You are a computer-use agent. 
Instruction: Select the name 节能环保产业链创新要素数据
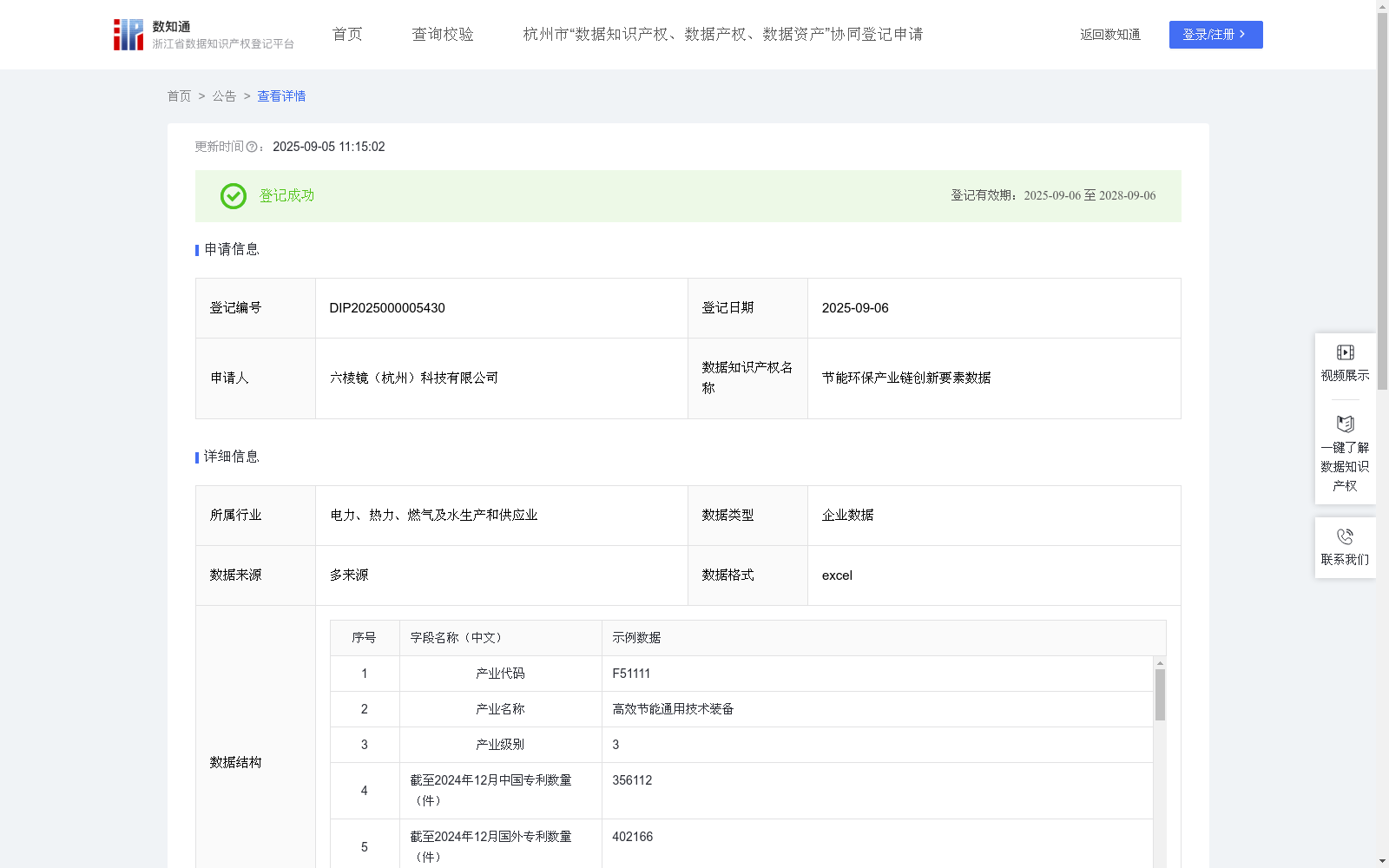click(906, 378)
